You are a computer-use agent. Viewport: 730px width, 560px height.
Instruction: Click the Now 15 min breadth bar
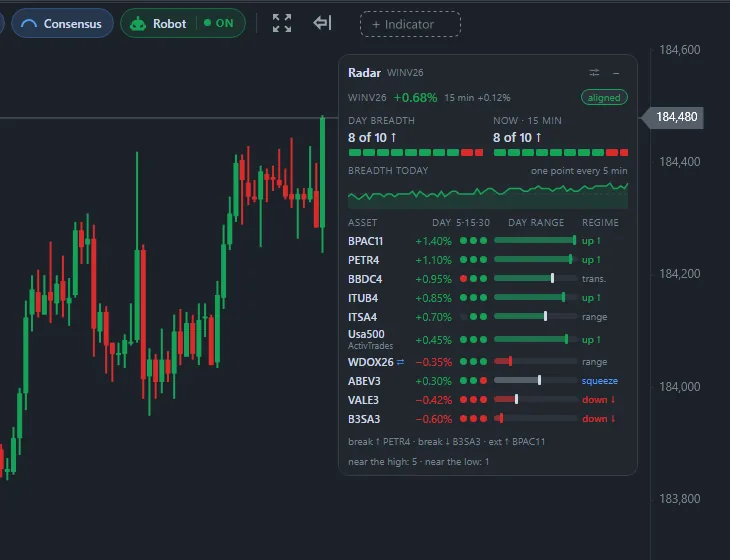click(561, 153)
